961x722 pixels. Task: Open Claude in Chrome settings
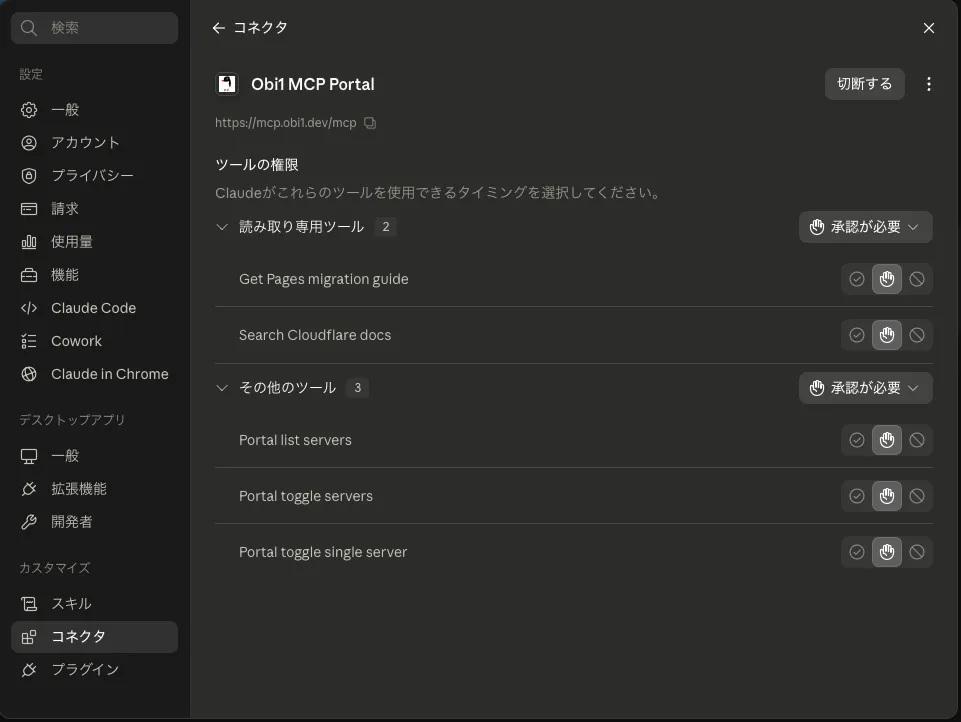pos(94,374)
